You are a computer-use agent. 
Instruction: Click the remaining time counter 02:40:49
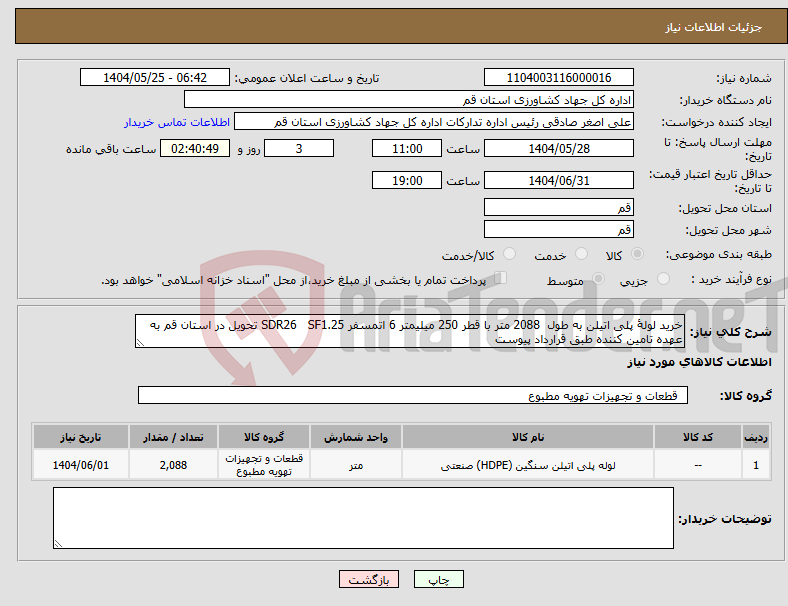pyautogui.click(x=195, y=148)
